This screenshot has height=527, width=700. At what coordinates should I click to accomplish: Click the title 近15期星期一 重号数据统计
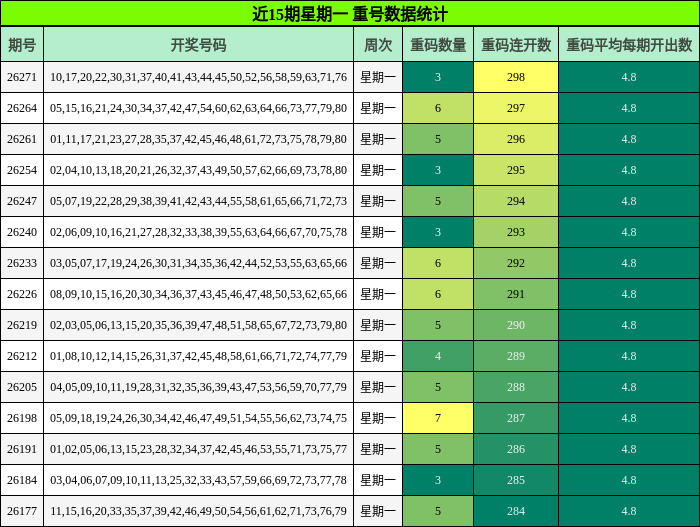point(350,14)
